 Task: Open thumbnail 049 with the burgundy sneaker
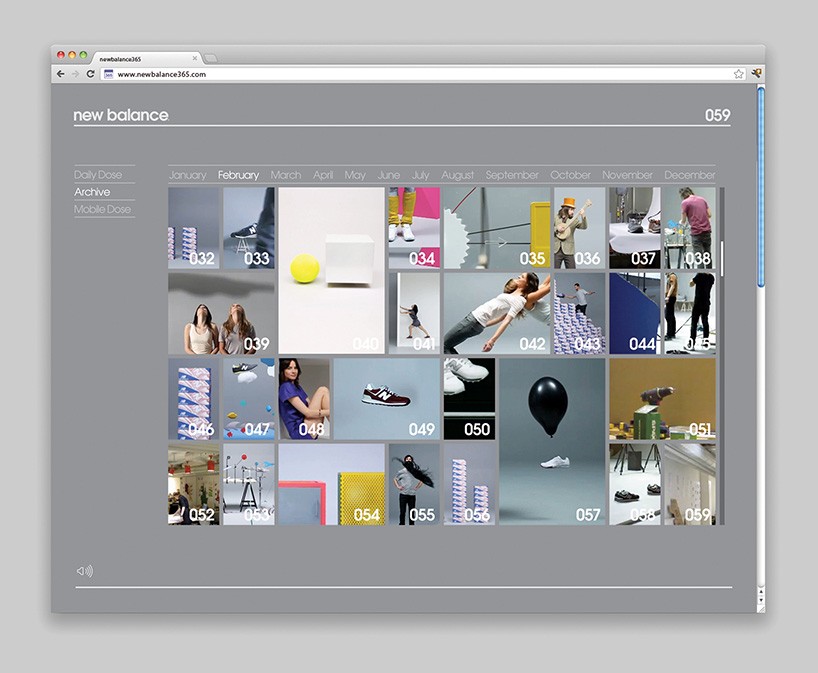(x=387, y=399)
